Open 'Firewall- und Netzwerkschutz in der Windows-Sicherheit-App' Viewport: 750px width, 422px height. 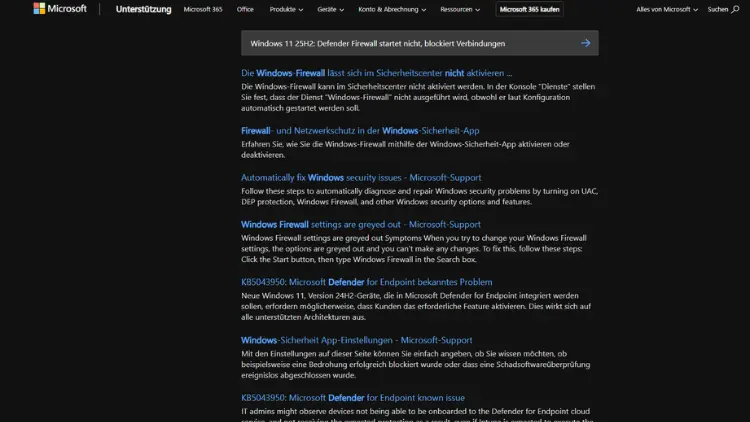[x=360, y=130]
